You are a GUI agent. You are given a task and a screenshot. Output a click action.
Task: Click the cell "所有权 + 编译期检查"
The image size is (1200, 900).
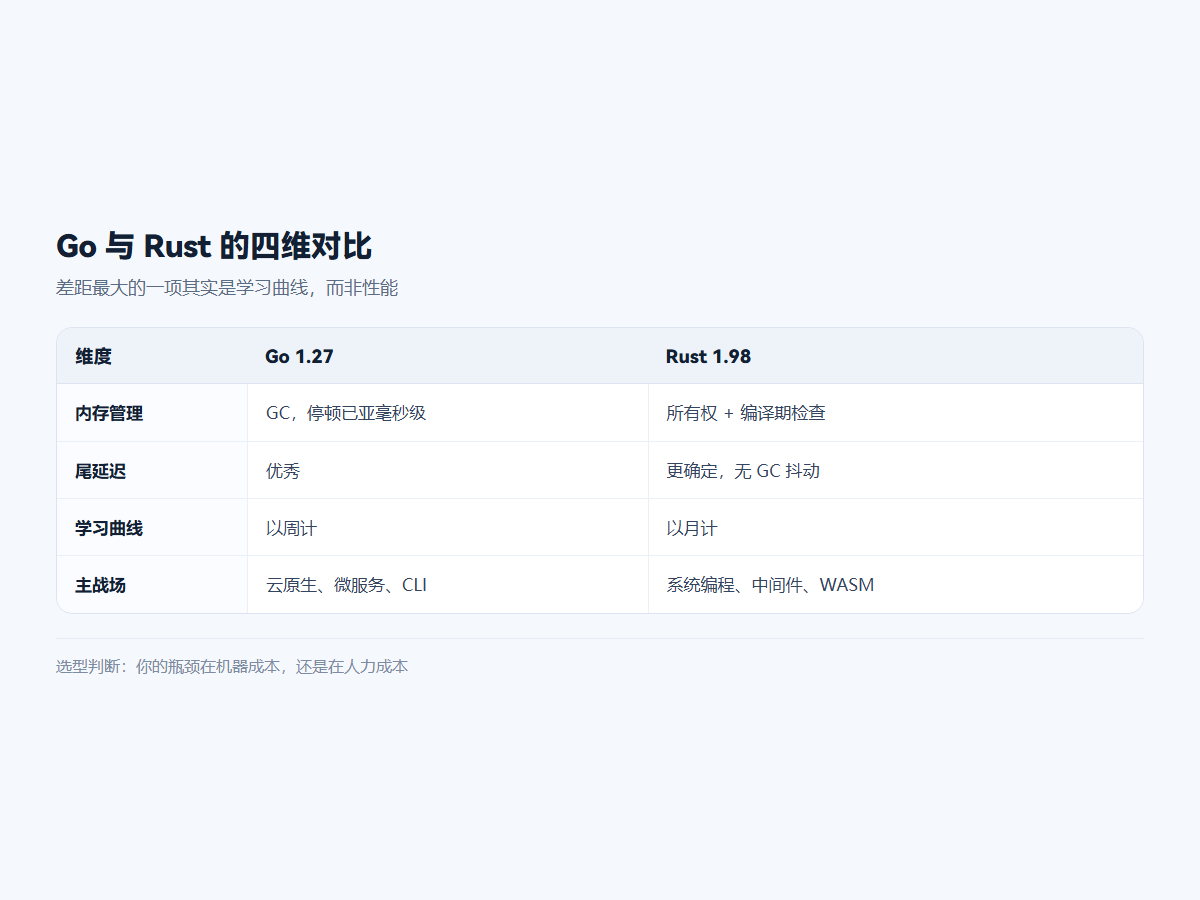(x=895, y=413)
